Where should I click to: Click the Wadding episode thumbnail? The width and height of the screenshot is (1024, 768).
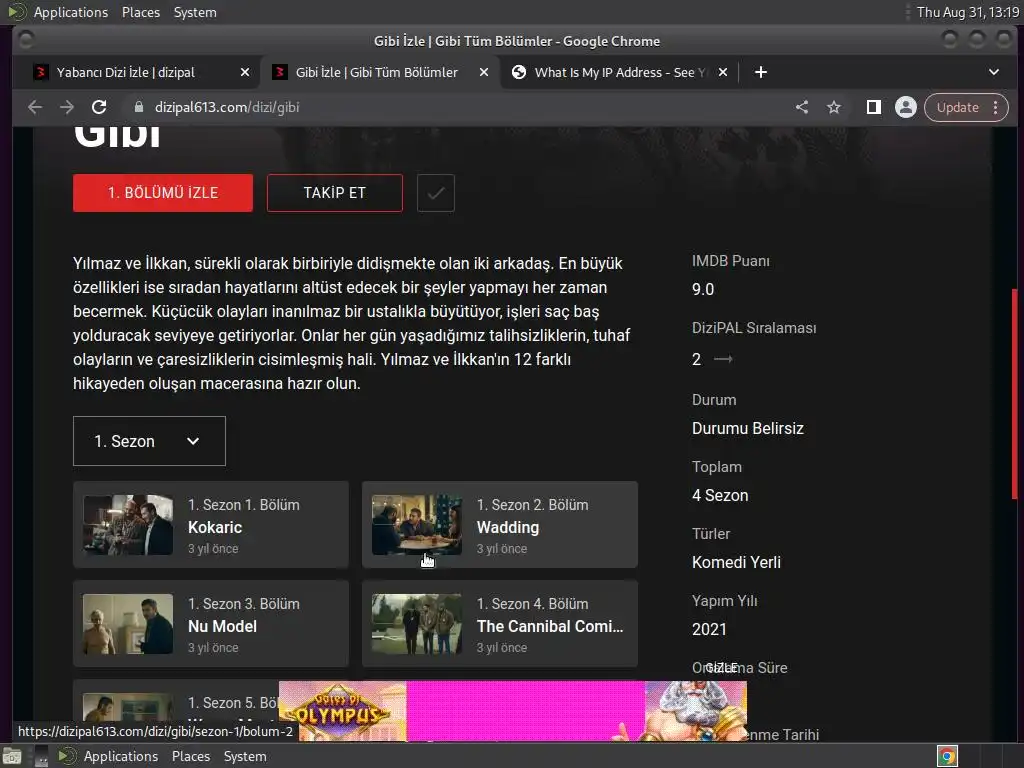[417, 525]
